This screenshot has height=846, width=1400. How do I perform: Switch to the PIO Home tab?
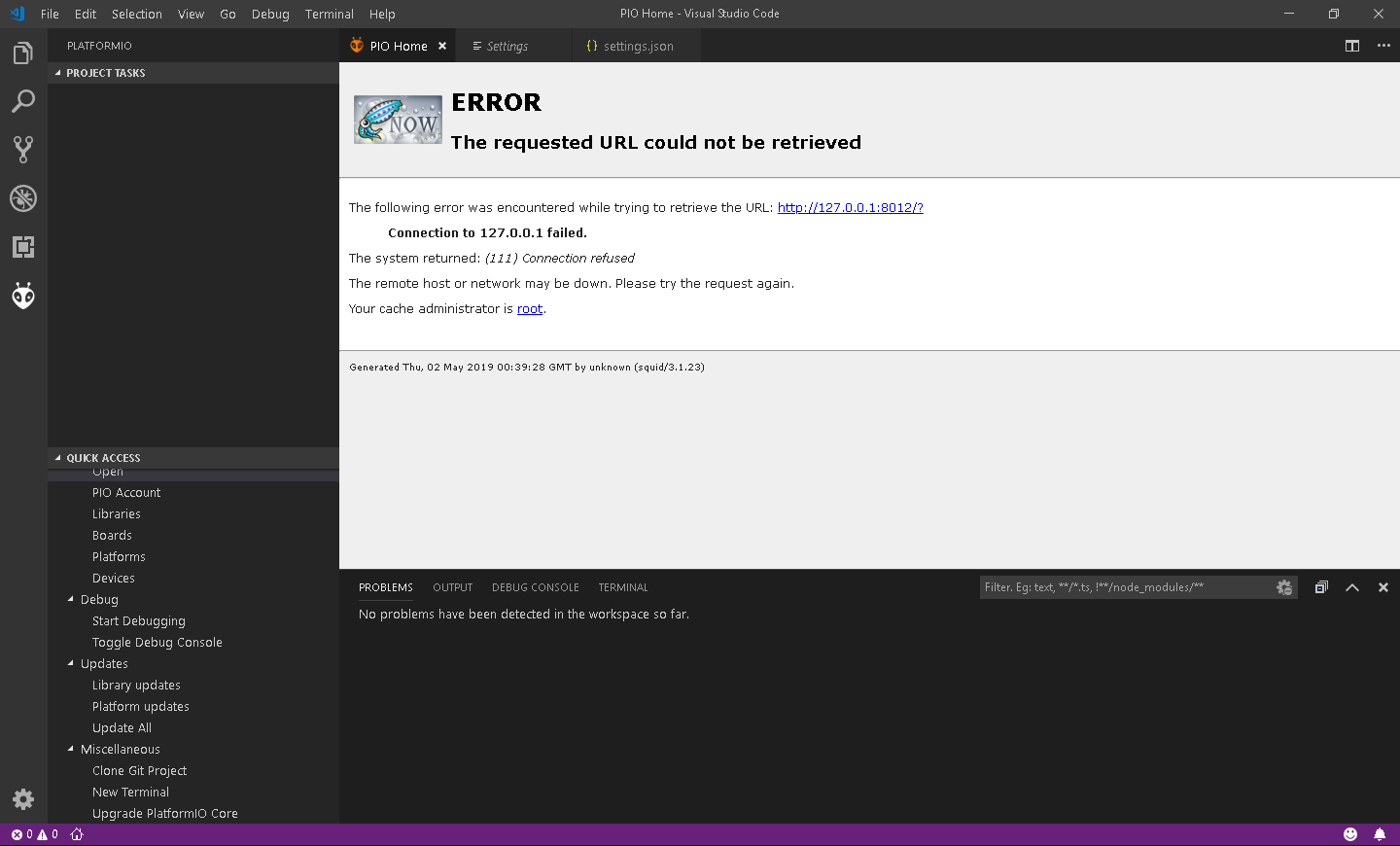tap(398, 46)
